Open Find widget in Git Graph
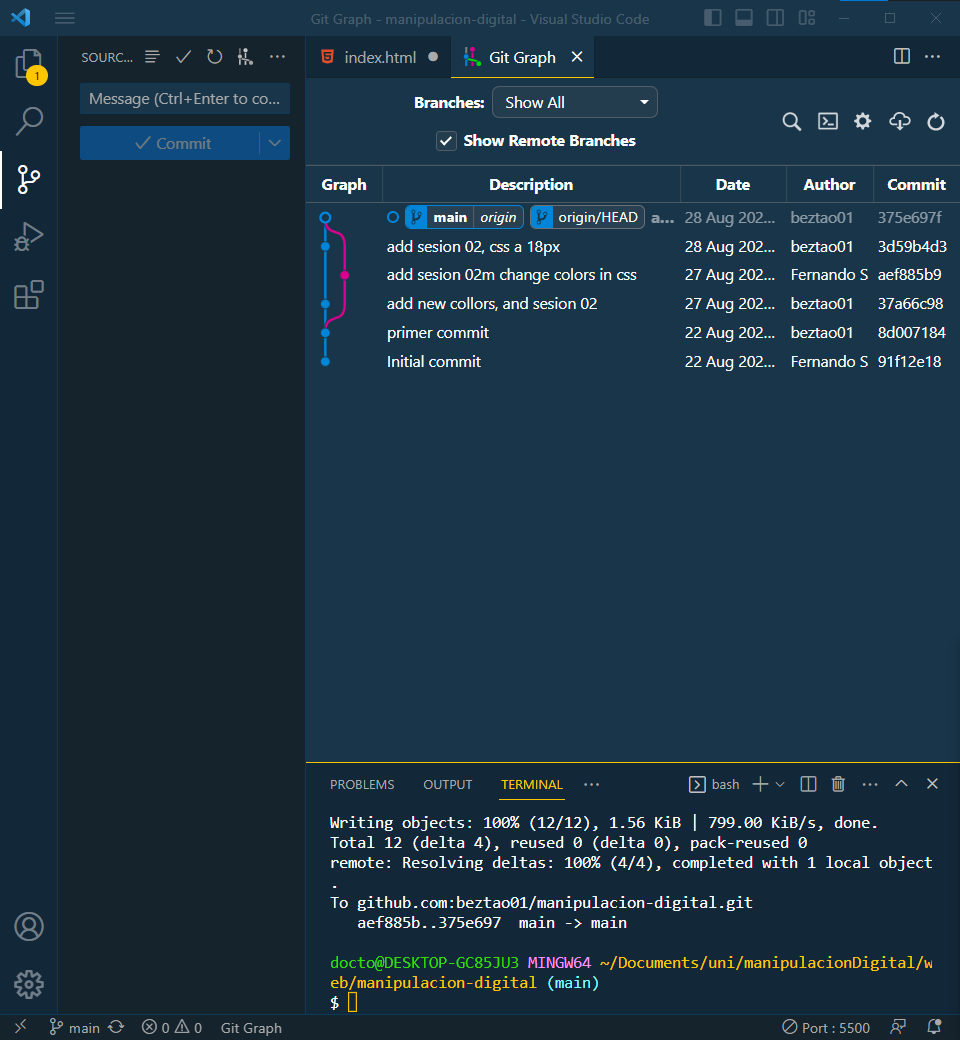The width and height of the screenshot is (960, 1040). (x=791, y=121)
